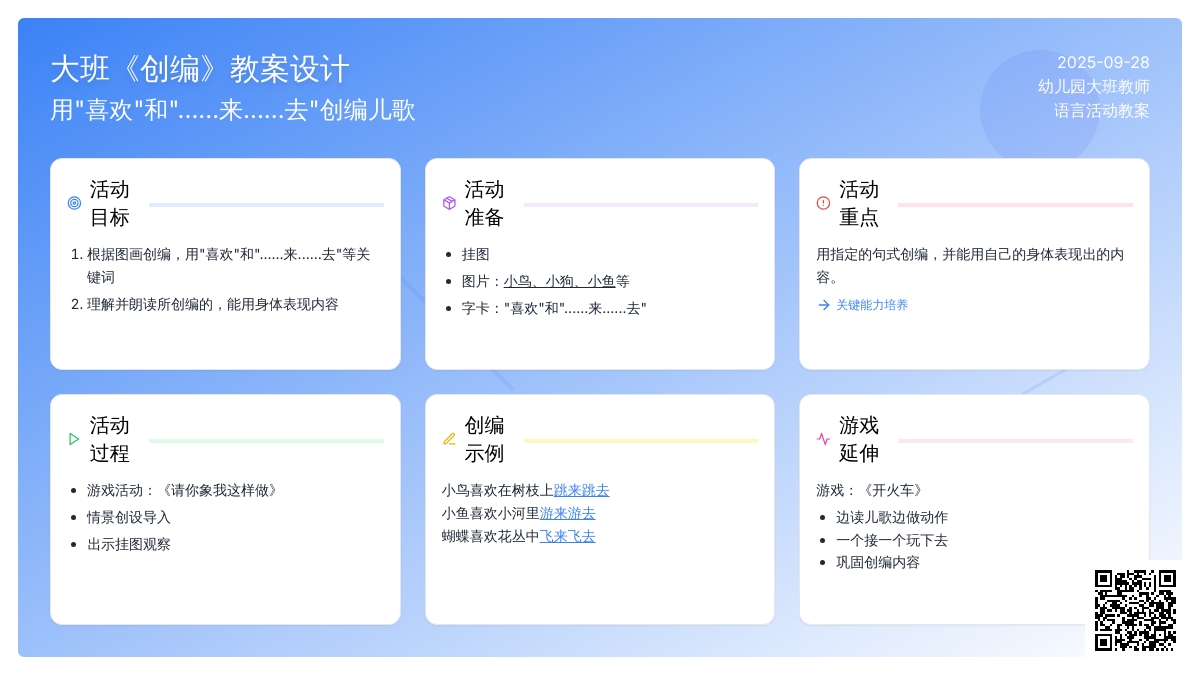Screen dimensions: 1200x675
Task: Select the 活动目标 card heading
Action: click(110, 203)
